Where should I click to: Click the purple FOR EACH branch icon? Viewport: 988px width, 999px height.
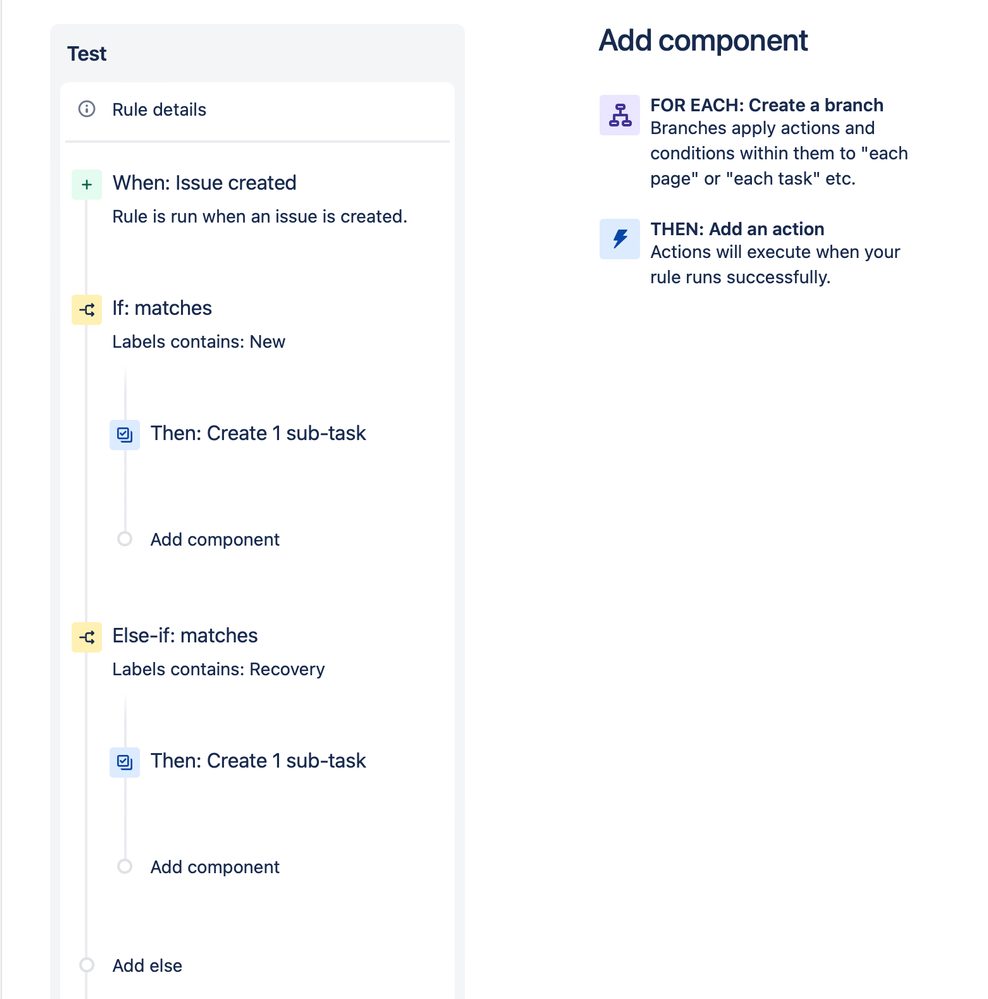pyautogui.click(x=619, y=115)
